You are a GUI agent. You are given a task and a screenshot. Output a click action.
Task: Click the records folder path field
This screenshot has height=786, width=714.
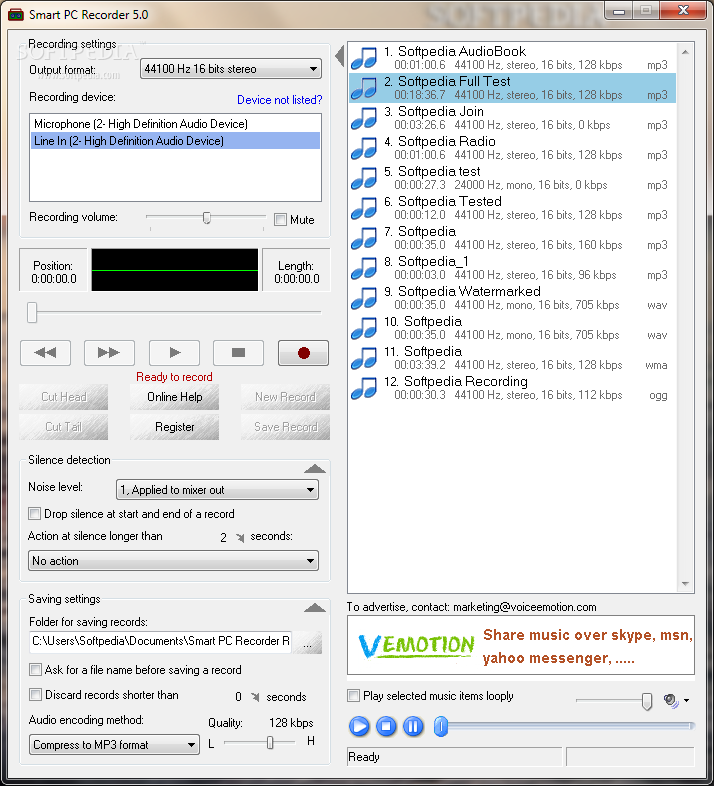[x=160, y=641]
